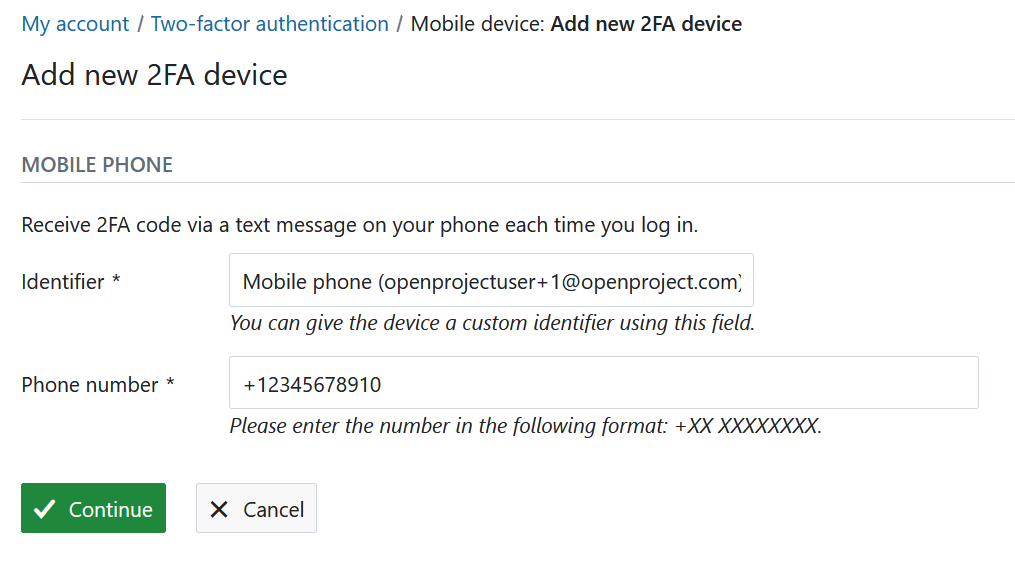Click the Phone number field label

point(90,385)
